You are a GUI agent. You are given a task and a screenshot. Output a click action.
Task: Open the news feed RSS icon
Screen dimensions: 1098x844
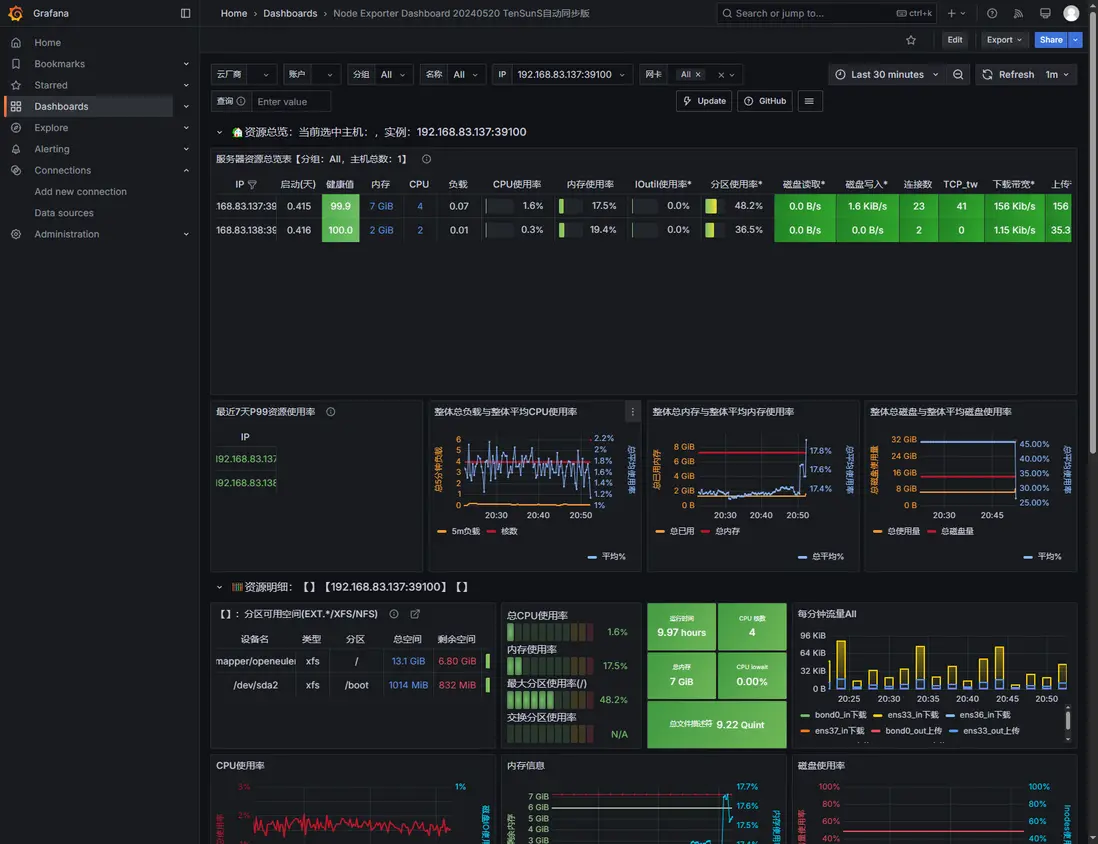pyautogui.click(x=1018, y=13)
